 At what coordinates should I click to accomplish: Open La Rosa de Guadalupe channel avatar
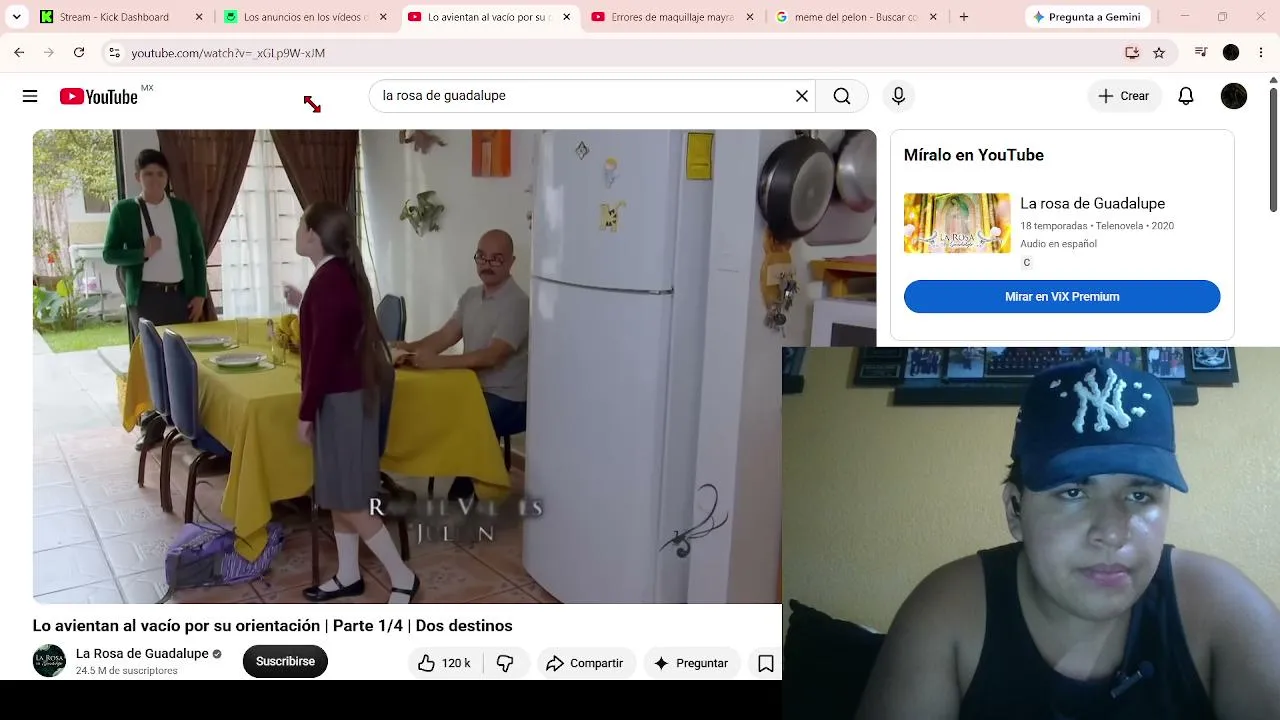pyautogui.click(x=49, y=661)
